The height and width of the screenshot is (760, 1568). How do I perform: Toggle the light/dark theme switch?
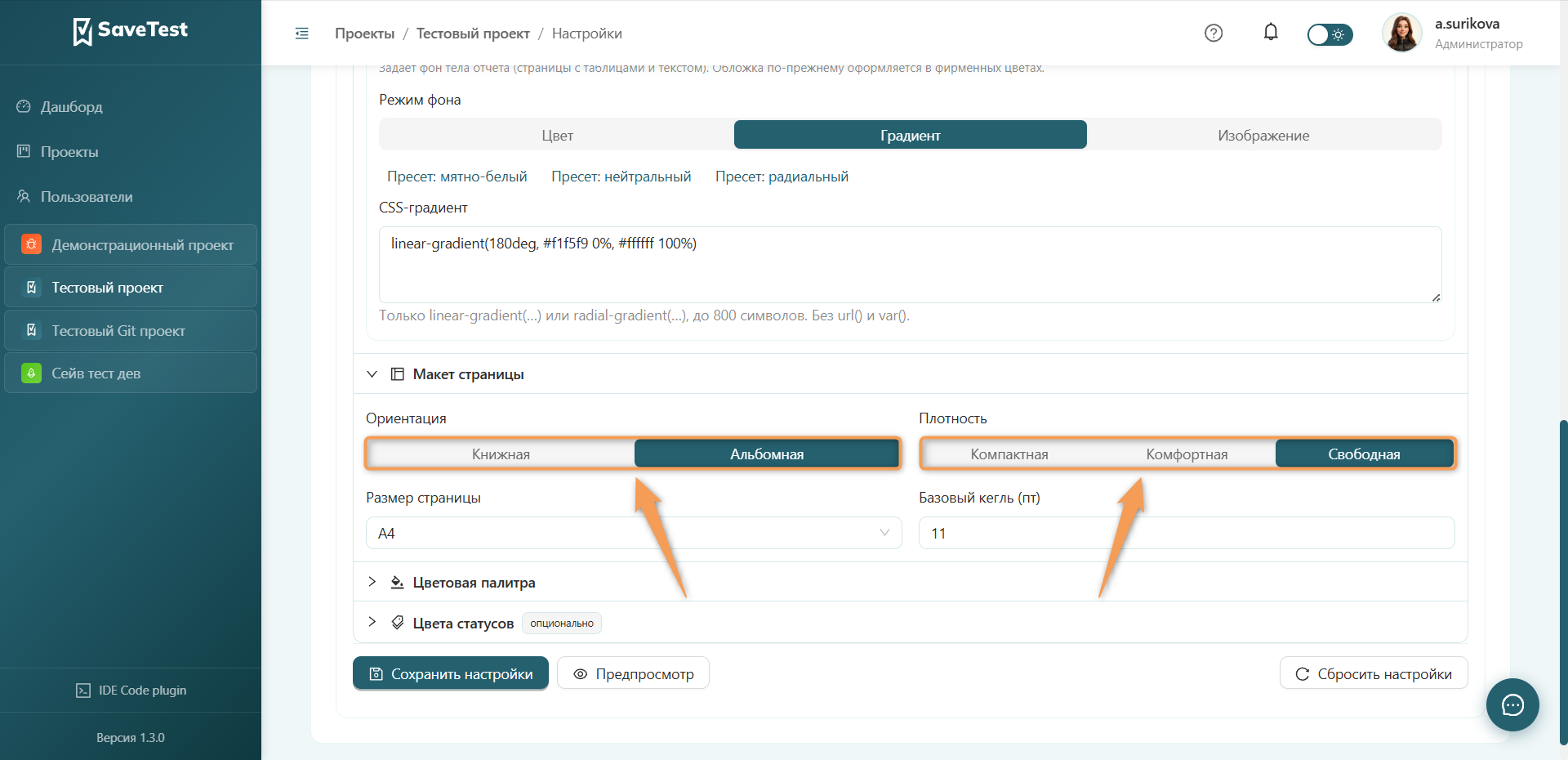pos(1330,34)
